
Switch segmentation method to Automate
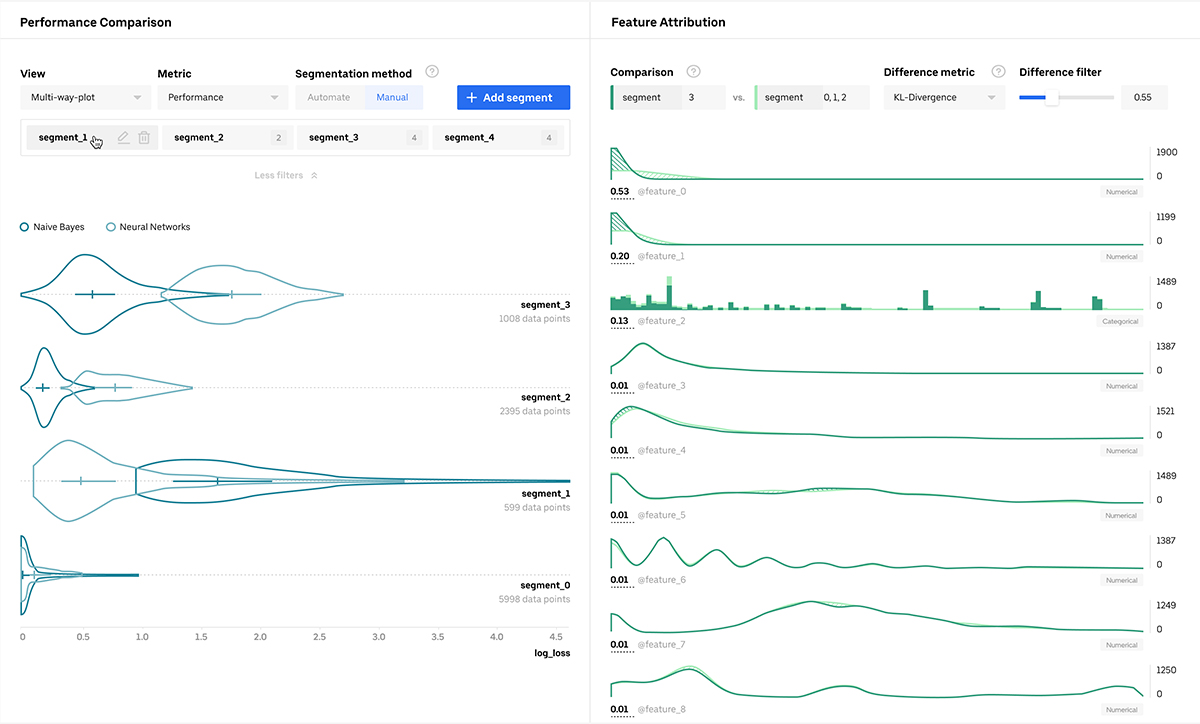[x=329, y=97]
